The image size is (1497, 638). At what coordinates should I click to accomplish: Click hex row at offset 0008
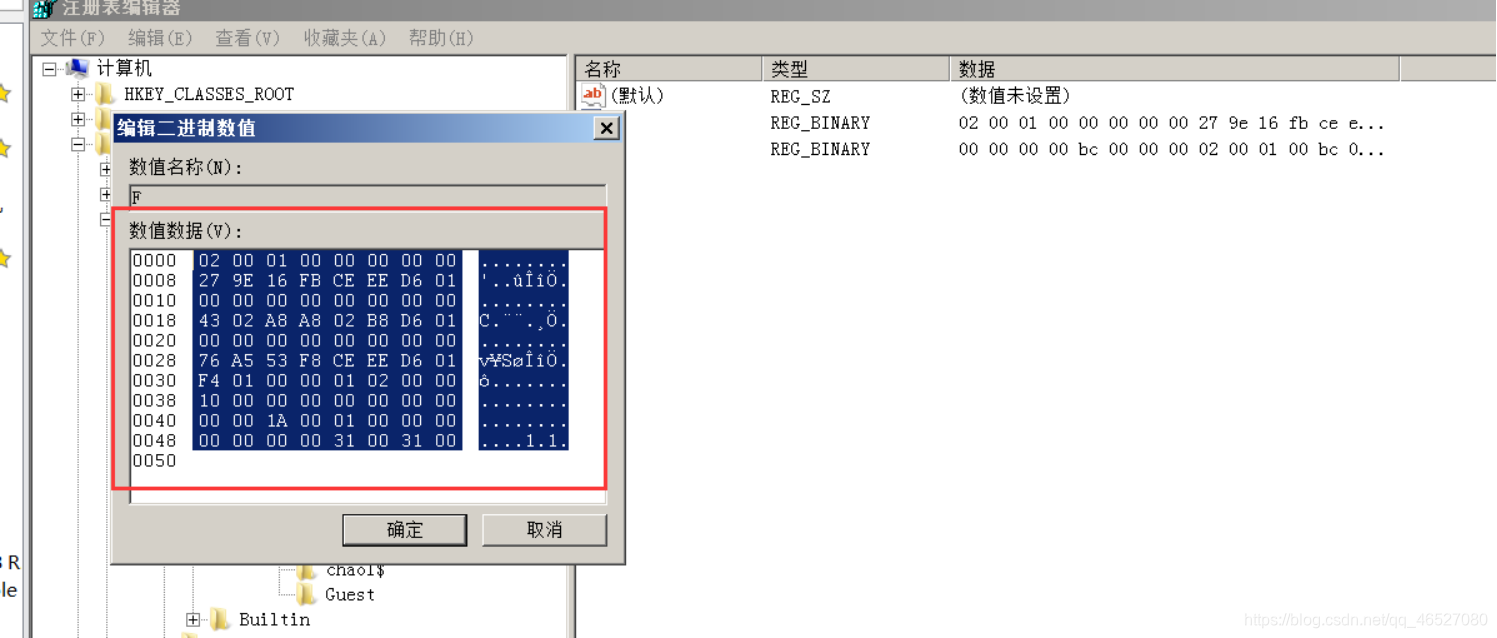coord(327,280)
